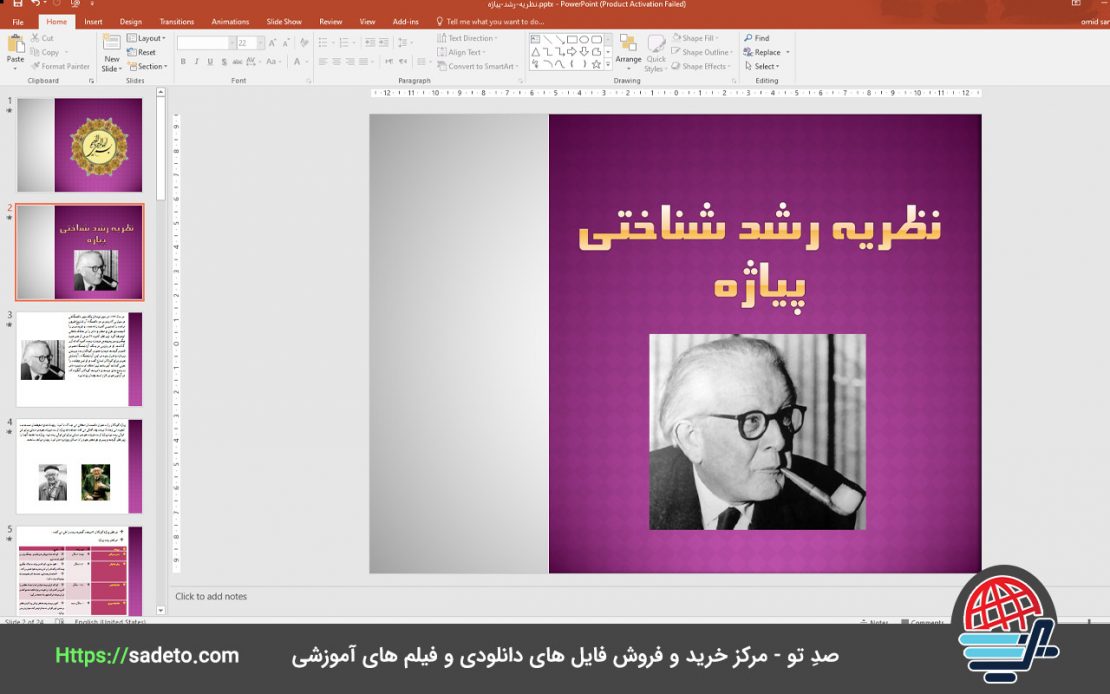Insert a New Slide
Viewport: 1110px width, 694px height.
tap(111, 53)
